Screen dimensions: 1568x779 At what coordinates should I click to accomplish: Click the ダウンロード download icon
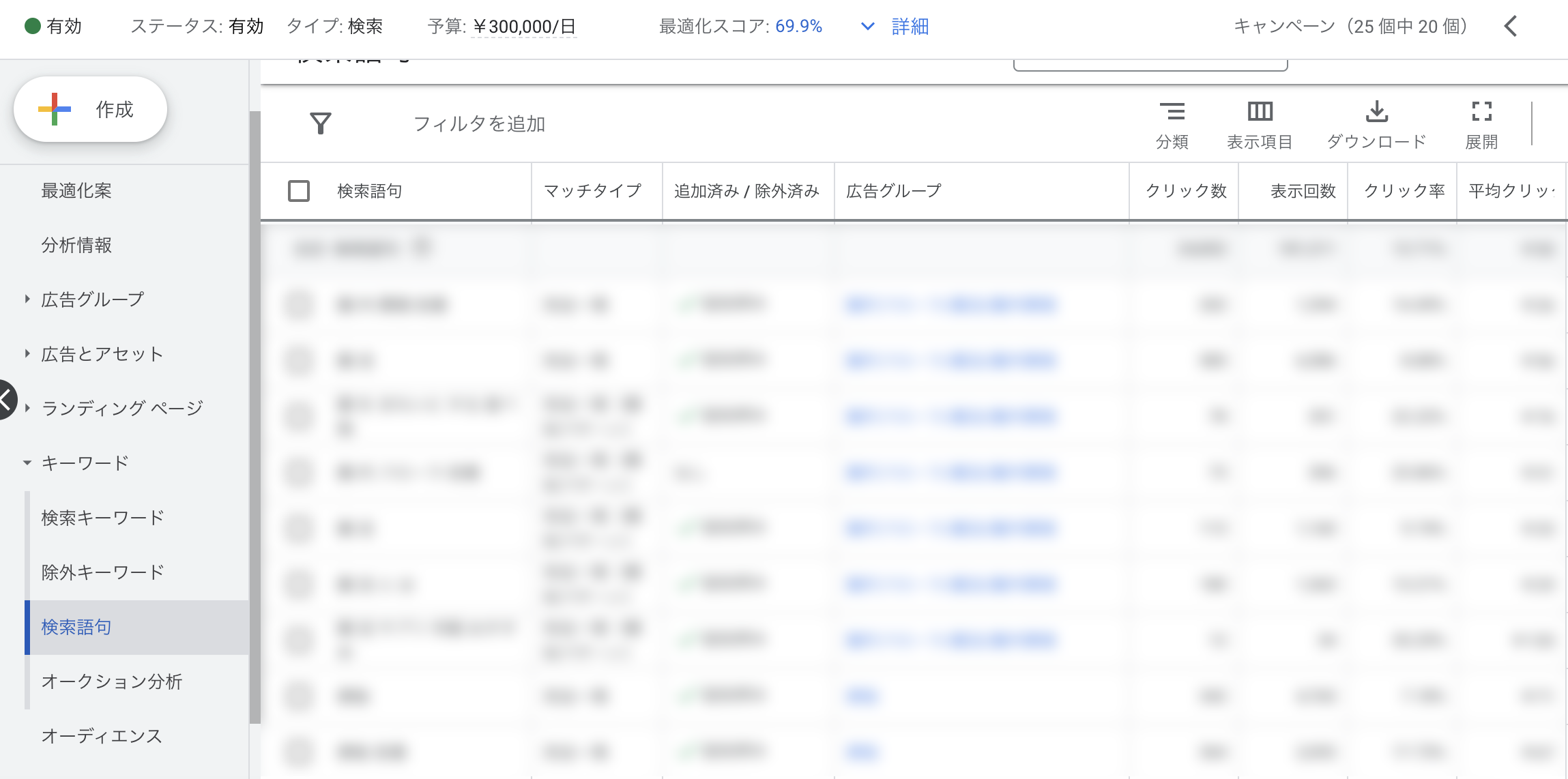coord(1377,111)
